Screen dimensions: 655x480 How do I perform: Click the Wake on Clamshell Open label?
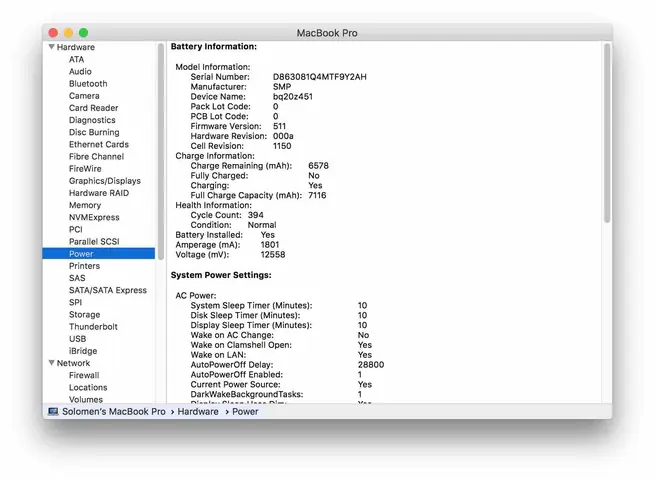(241, 345)
